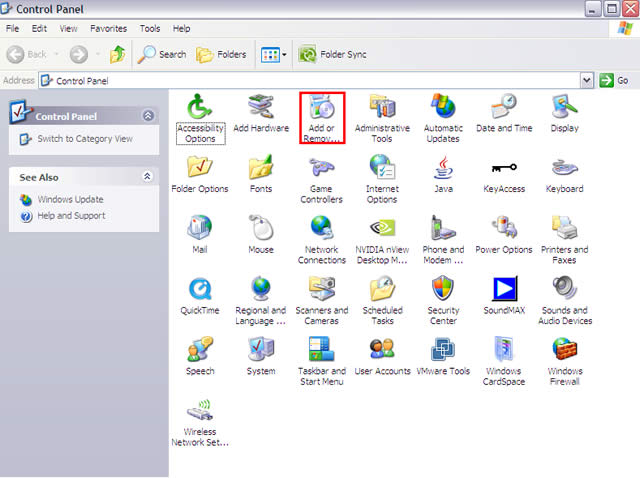Viewport: 640px width, 478px height.
Task: Open the Favorites menu
Action: [x=108, y=29]
